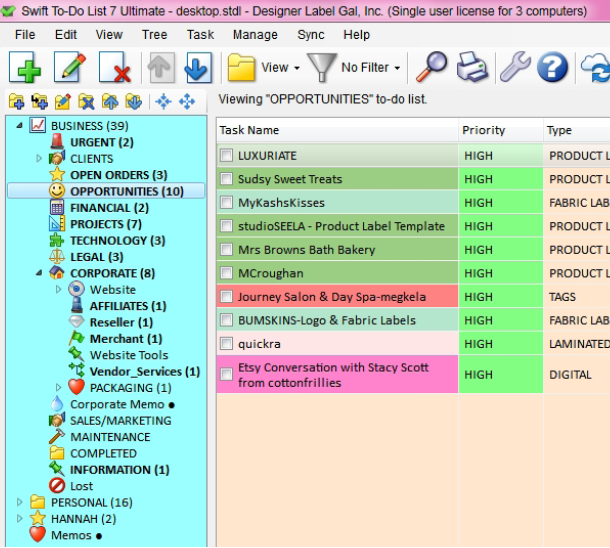
Task: Tick the MCroughan task checkbox
Action: (x=226, y=273)
